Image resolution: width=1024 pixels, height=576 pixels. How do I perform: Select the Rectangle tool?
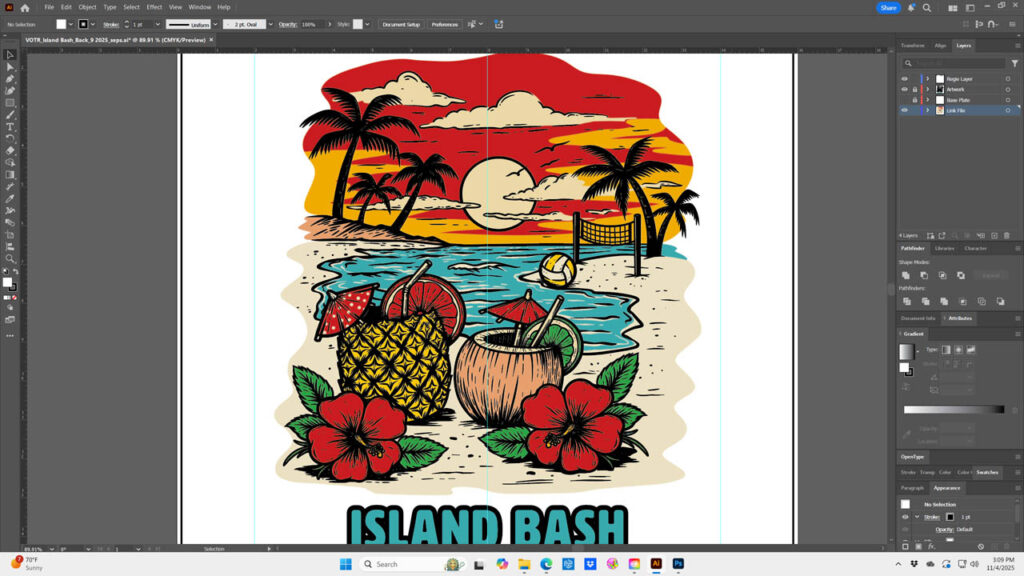click(x=10, y=103)
